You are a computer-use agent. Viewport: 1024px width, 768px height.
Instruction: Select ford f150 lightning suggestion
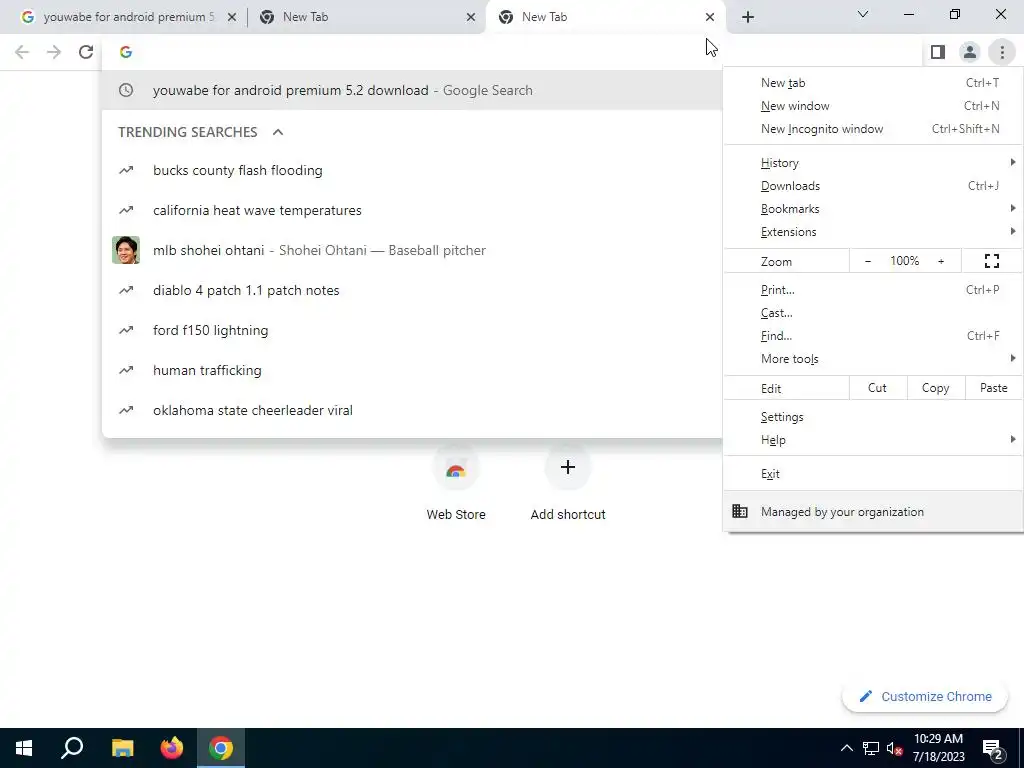click(x=413, y=330)
